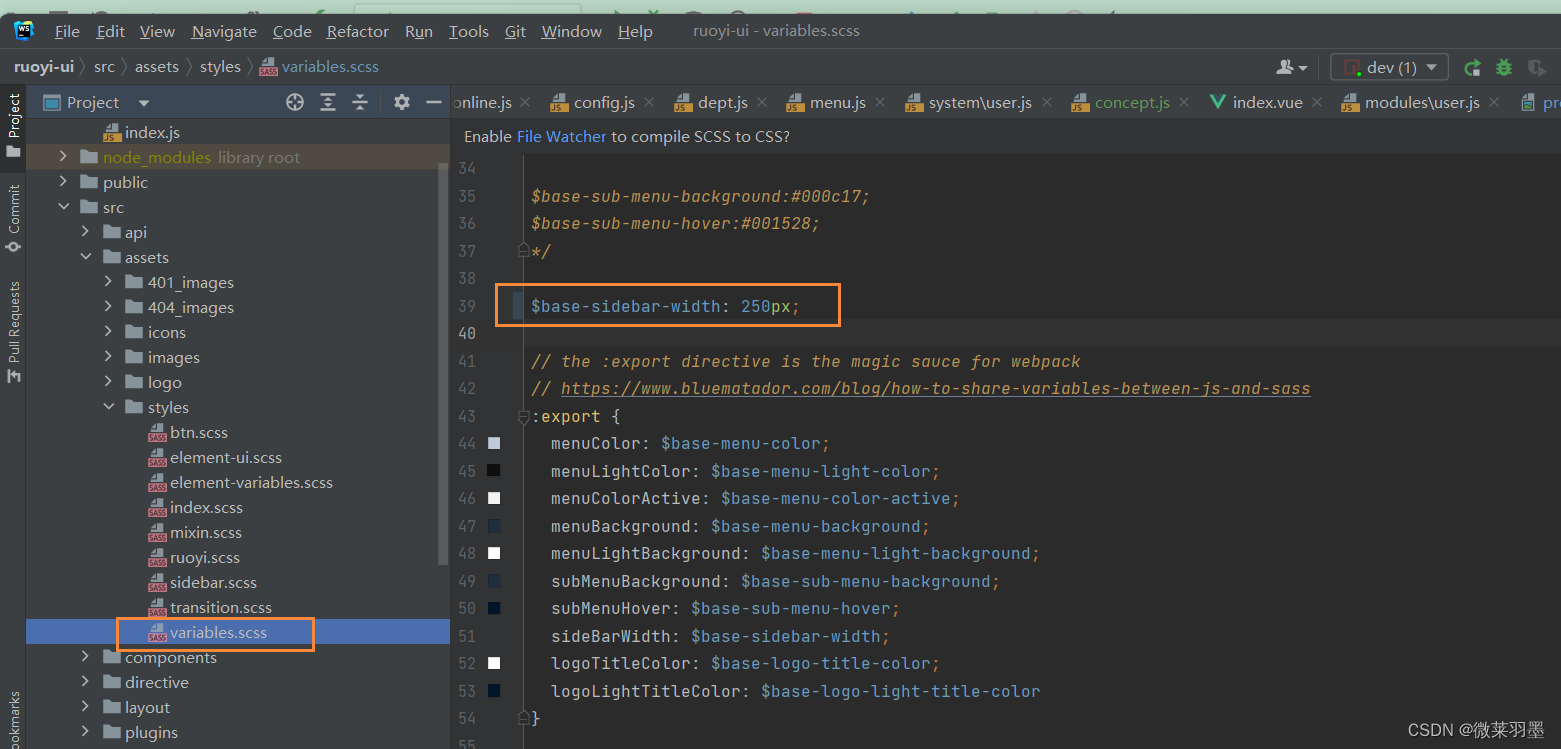1561x749 pixels.
Task: Click the Select Opened File target icon
Action: click(295, 102)
